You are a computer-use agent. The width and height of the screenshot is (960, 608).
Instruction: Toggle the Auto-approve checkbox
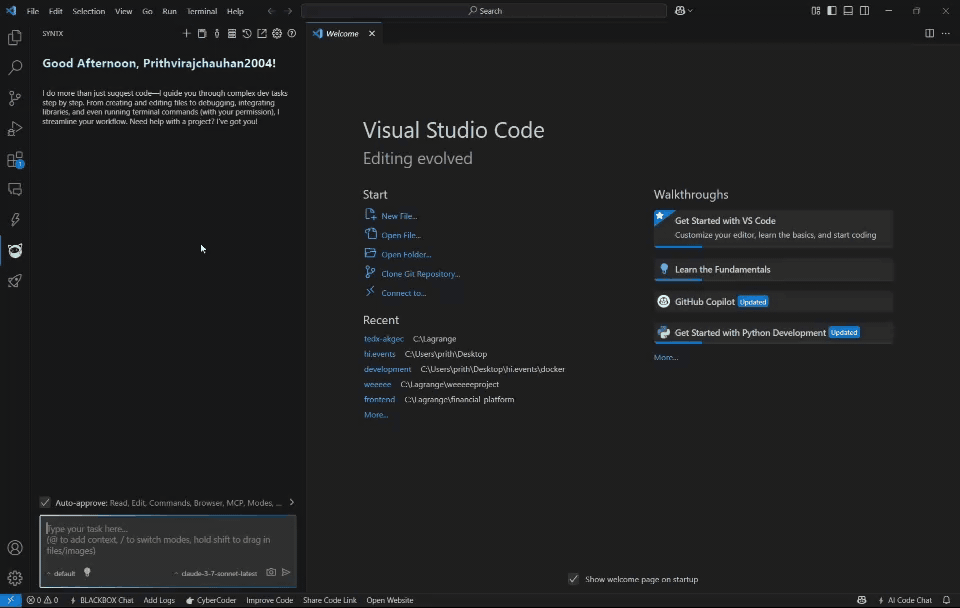tap(45, 503)
